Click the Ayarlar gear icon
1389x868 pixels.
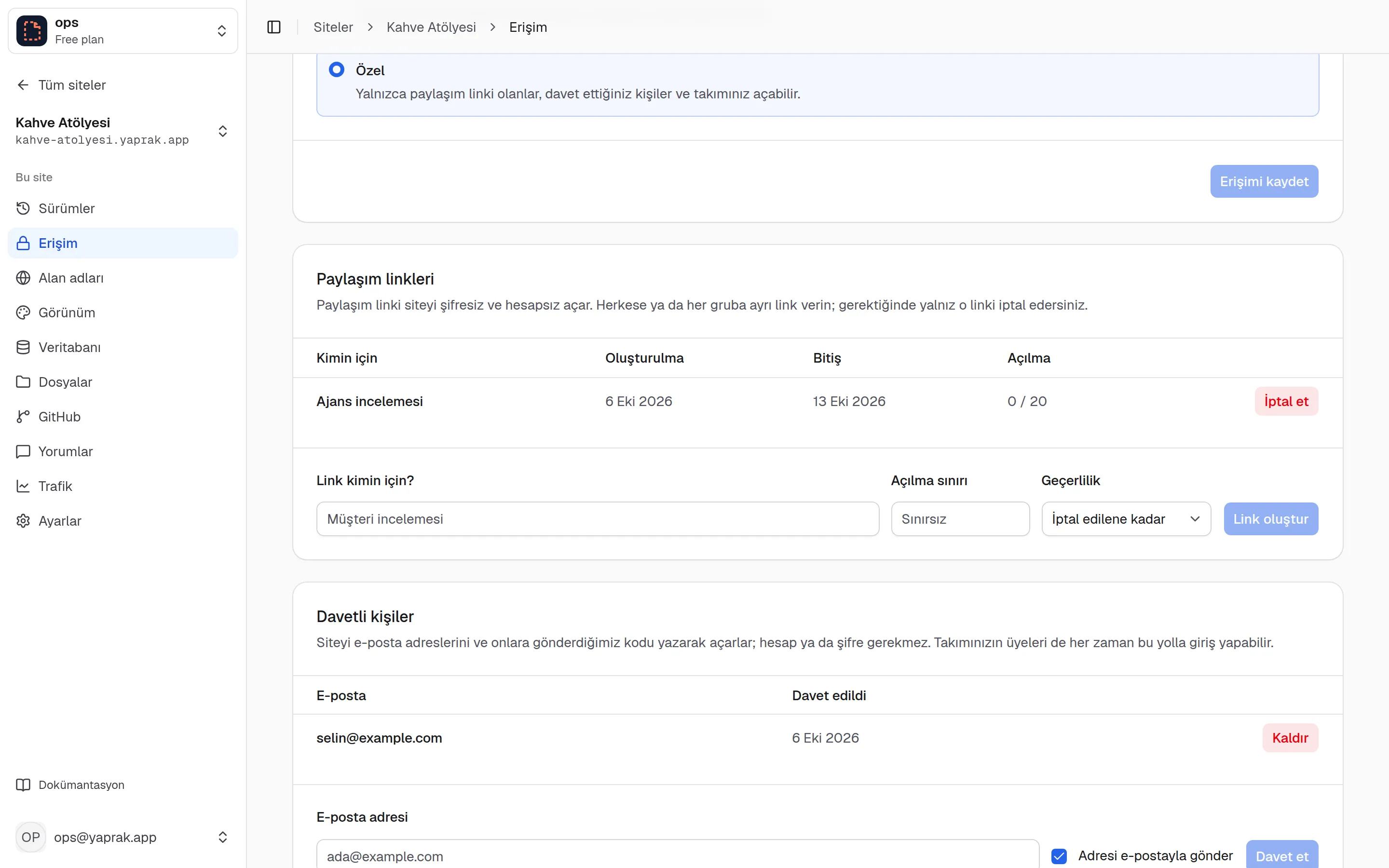tap(23, 521)
